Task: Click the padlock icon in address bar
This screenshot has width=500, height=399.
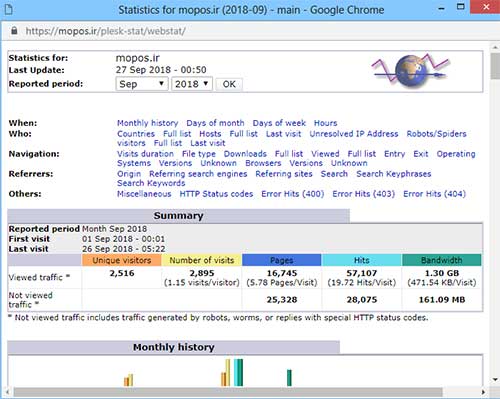Action: pyautogui.click(x=14, y=31)
